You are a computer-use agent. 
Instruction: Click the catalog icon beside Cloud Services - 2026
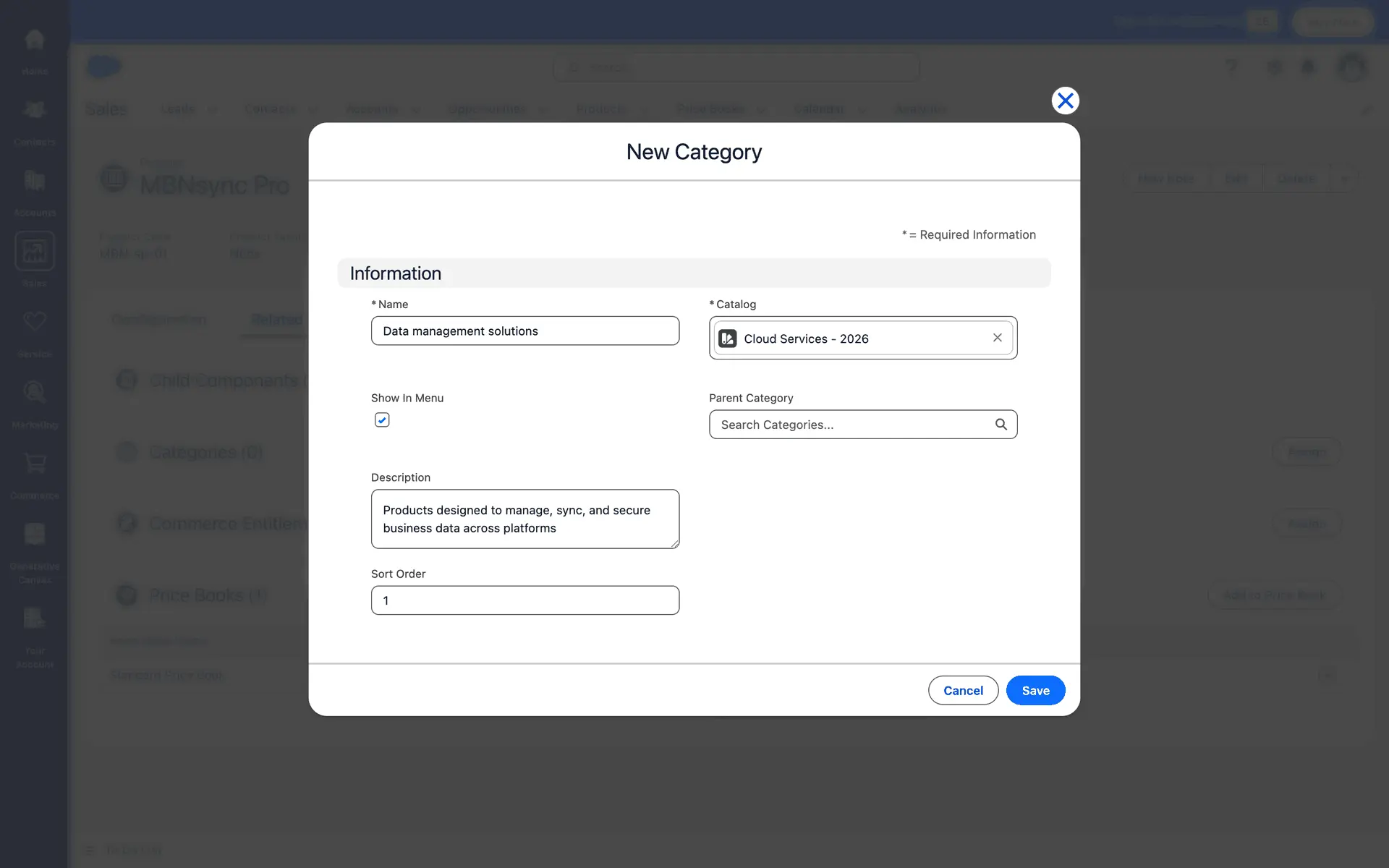728,339
